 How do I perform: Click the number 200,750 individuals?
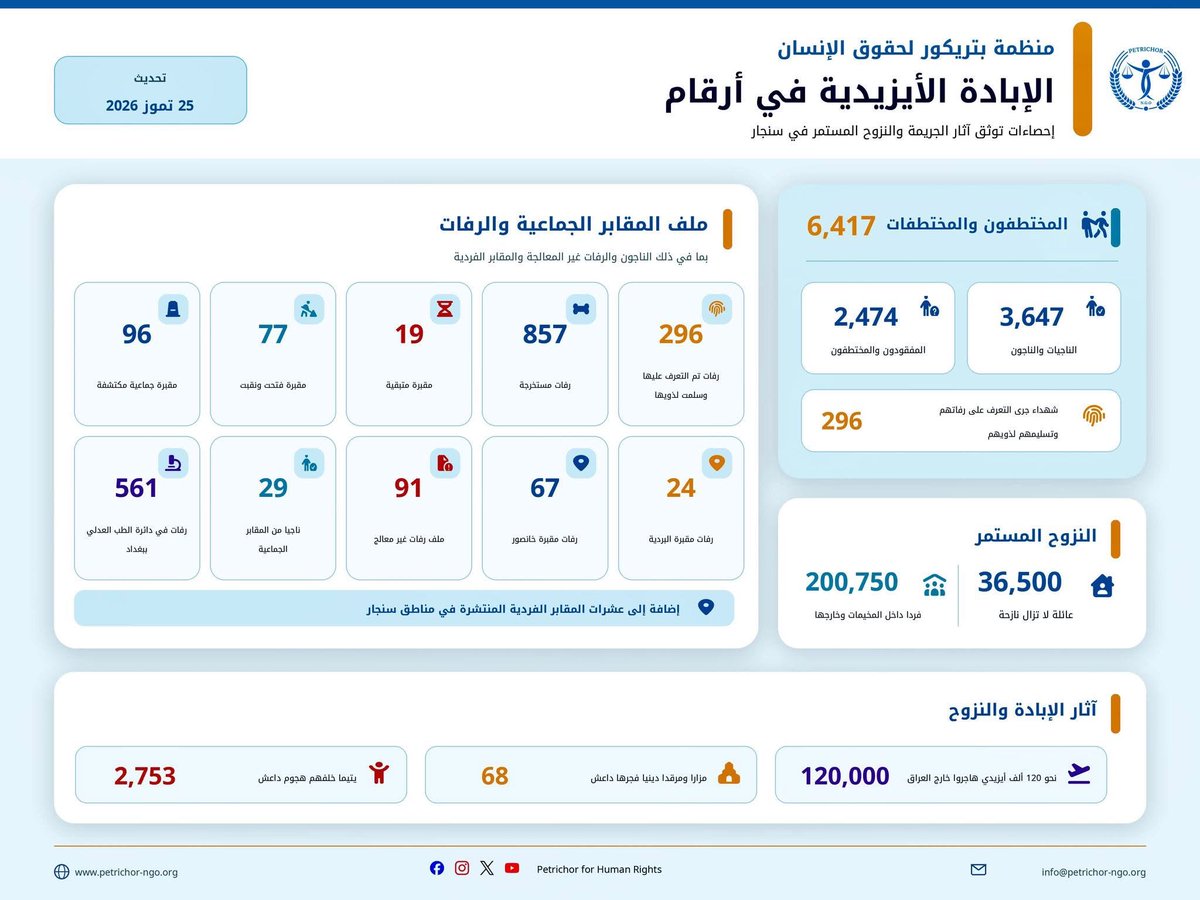852,581
